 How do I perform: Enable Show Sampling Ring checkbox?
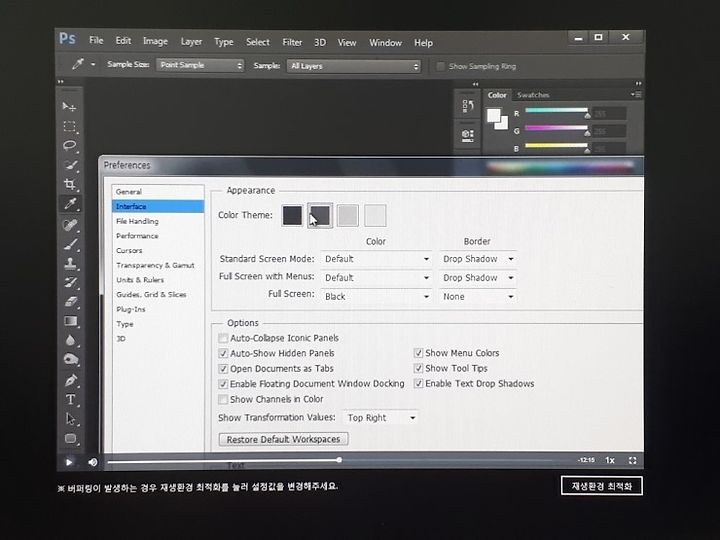(x=440, y=67)
